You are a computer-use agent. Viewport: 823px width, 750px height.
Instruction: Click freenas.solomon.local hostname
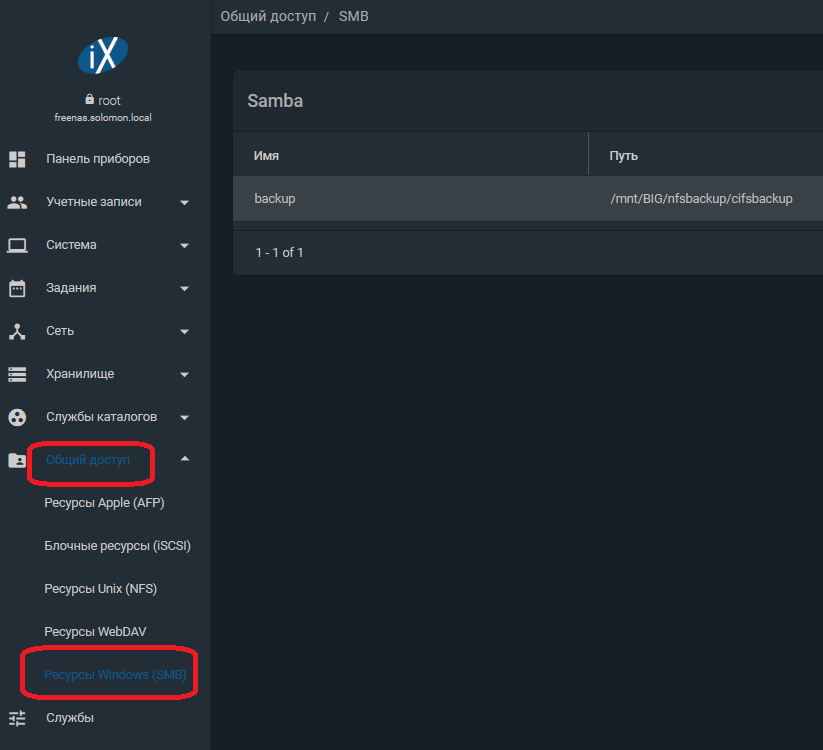103,118
